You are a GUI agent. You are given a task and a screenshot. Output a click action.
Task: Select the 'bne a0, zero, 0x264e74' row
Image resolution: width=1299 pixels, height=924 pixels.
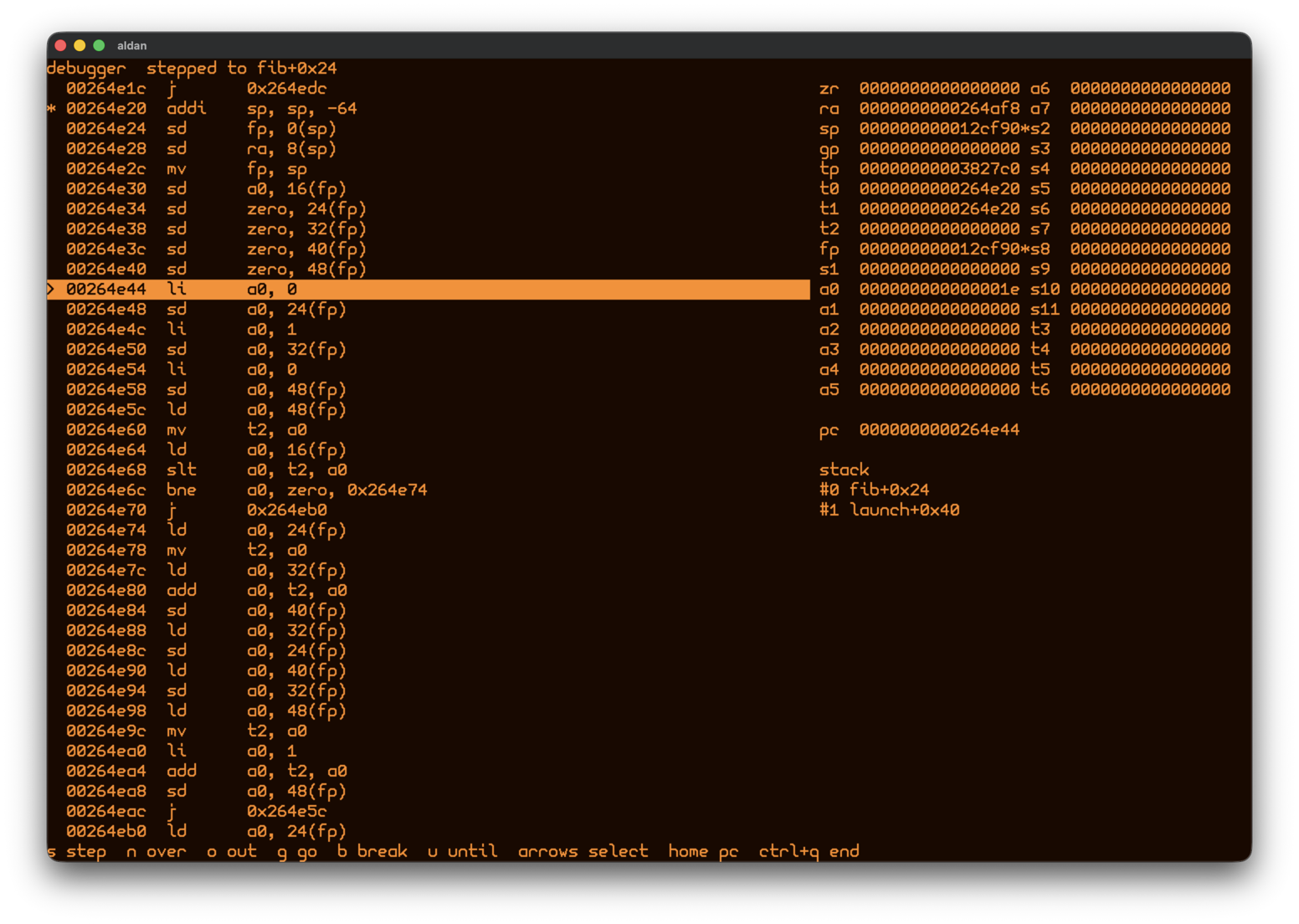coord(429,490)
